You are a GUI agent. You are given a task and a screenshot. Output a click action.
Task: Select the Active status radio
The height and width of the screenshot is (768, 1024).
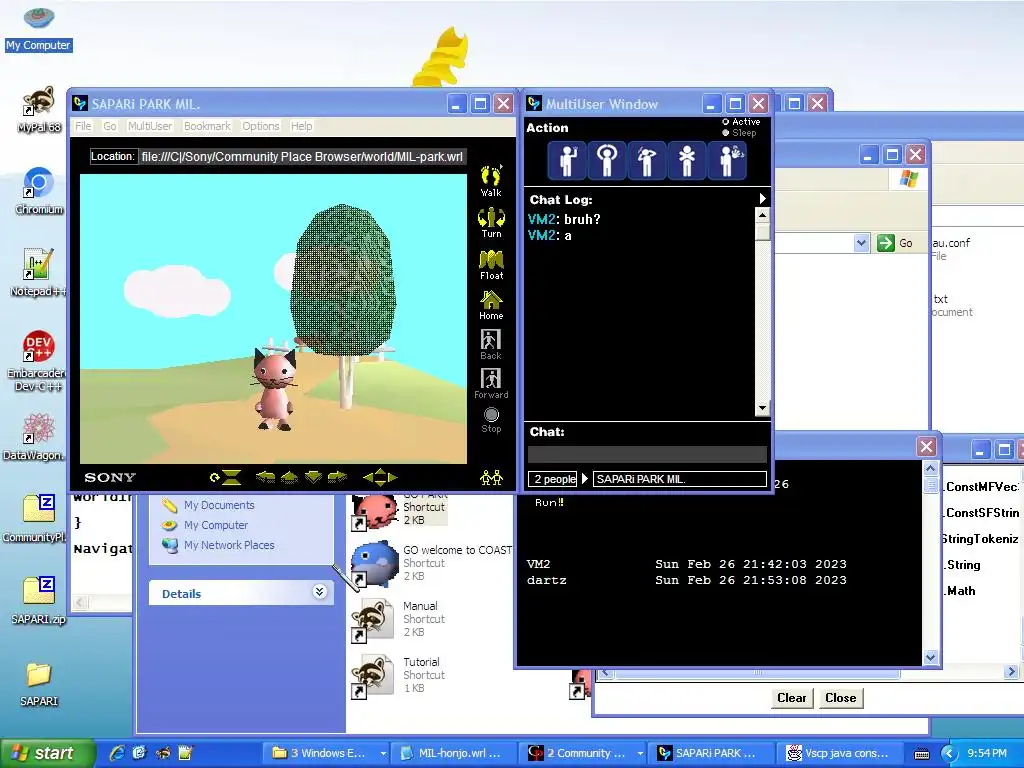click(x=726, y=122)
